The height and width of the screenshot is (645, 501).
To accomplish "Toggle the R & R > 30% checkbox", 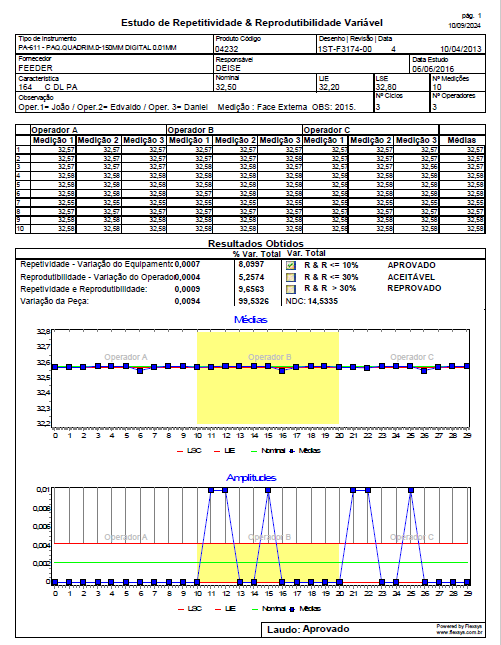I will pos(291,289).
